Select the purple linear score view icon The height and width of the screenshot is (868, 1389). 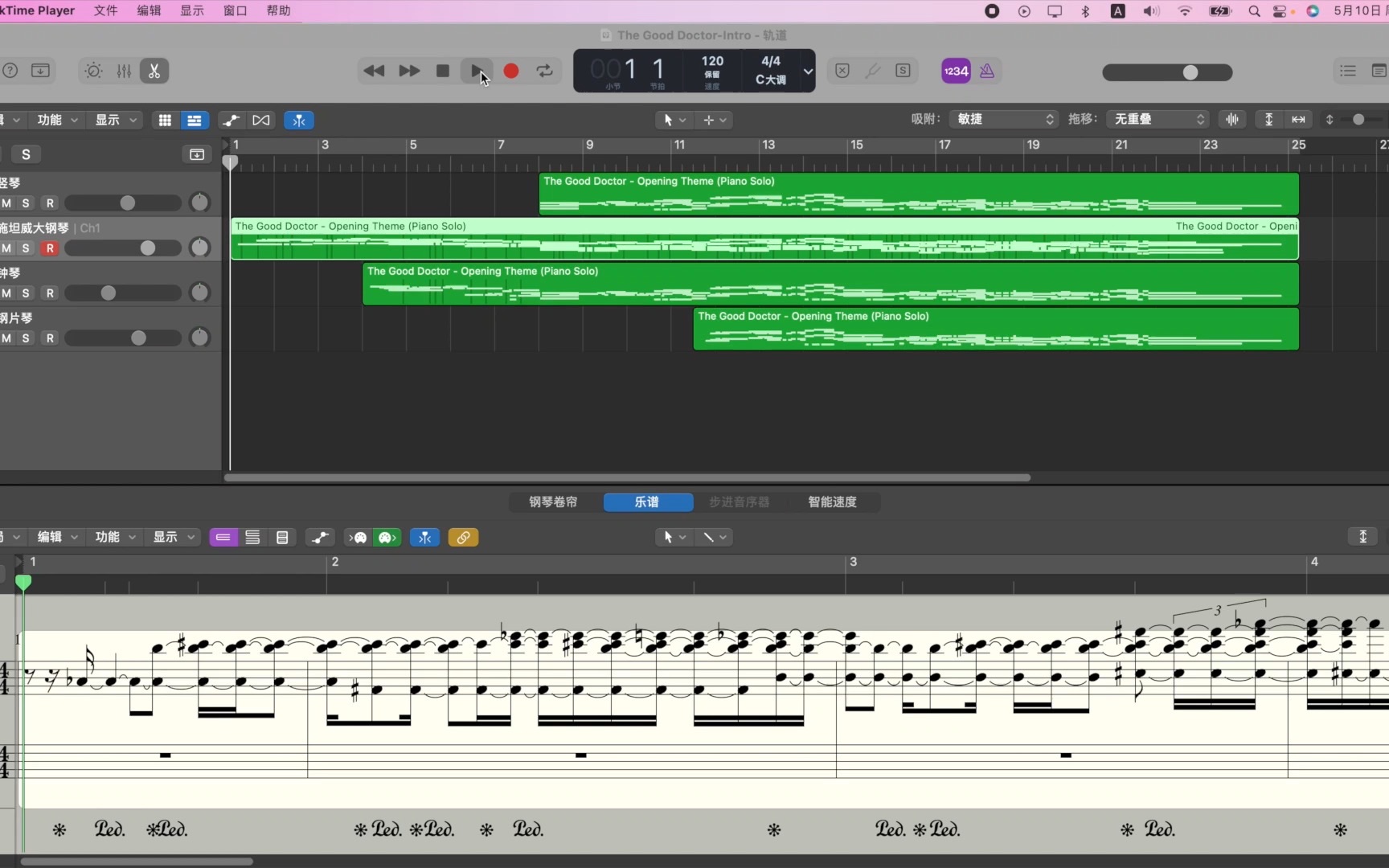click(223, 537)
